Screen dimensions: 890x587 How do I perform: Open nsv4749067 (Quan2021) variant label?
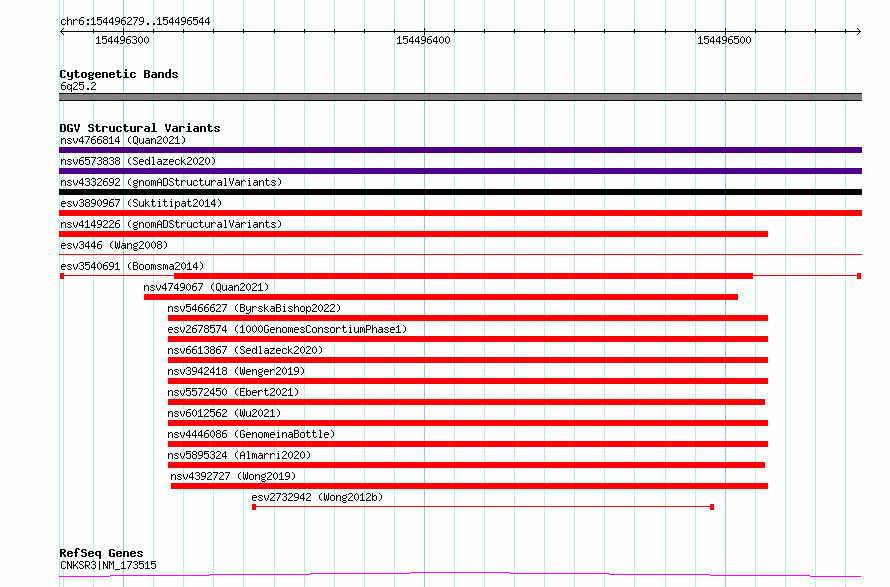(x=206, y=287)
